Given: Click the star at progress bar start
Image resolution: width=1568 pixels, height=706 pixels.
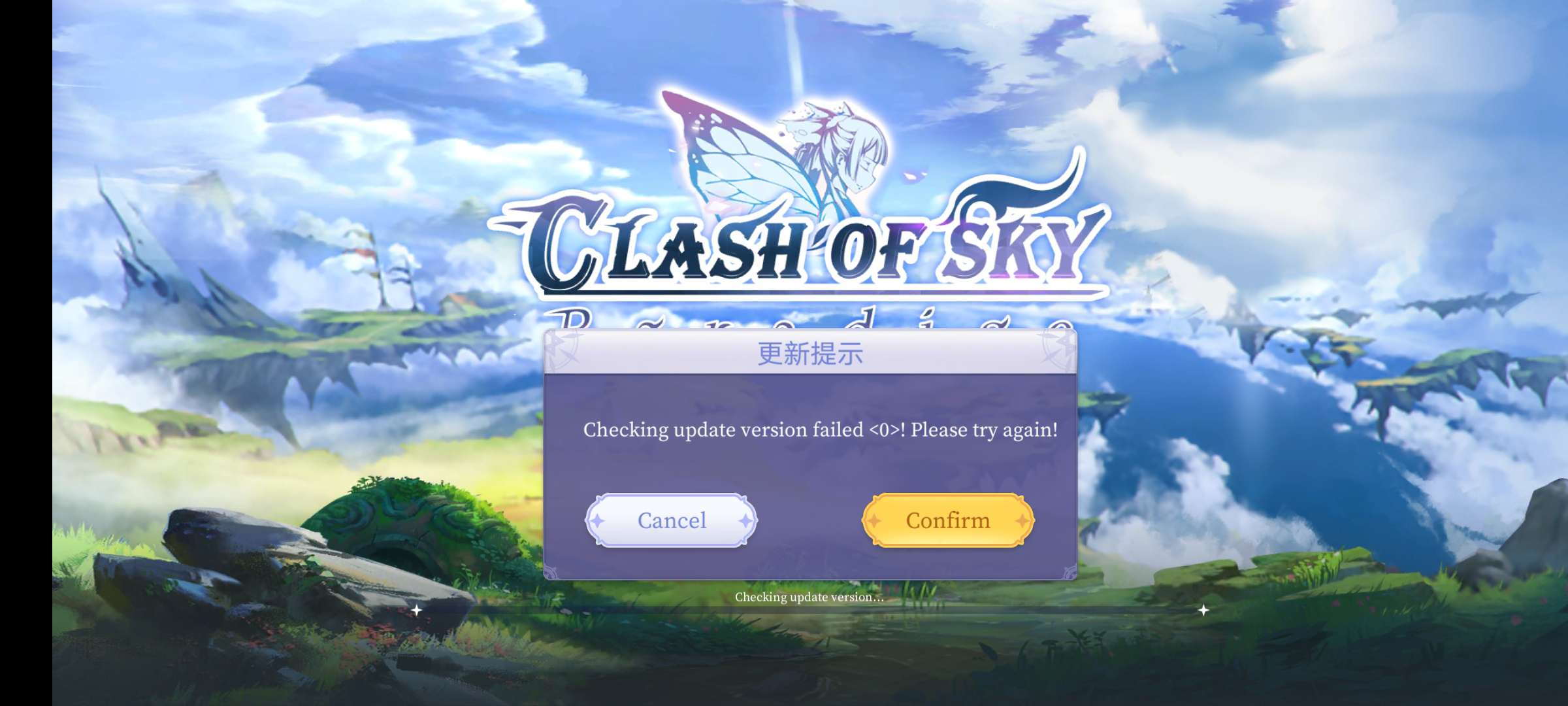Looking at the screenshot, I should click(416, 610).
